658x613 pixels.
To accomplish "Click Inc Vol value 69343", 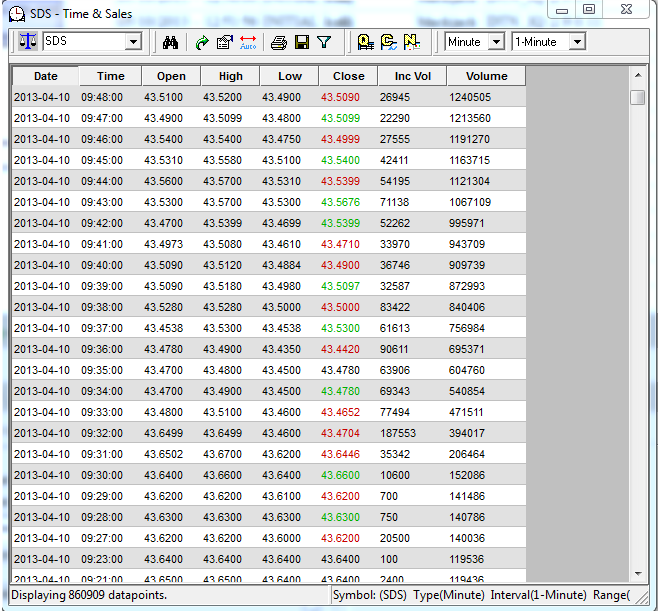I will click(x=394, y=391).
